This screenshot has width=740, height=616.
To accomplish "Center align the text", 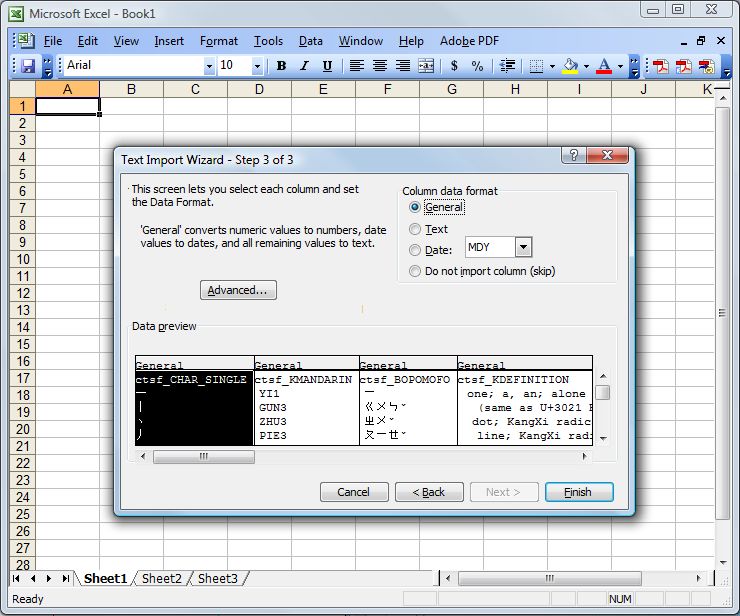I will 380,66.
